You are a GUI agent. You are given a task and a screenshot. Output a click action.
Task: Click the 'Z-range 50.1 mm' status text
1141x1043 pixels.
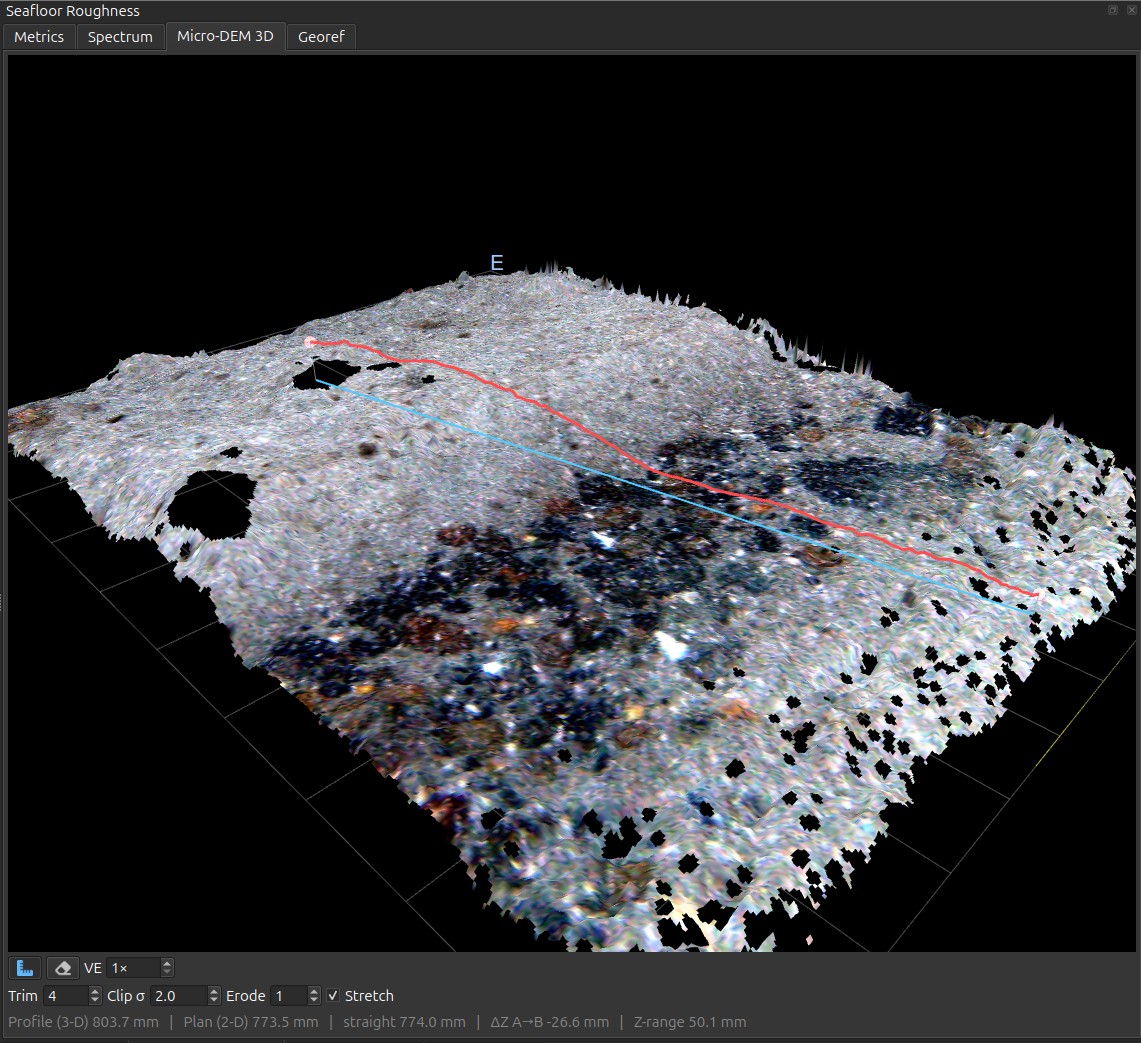pyautogui.click(x=690, y=1022)
